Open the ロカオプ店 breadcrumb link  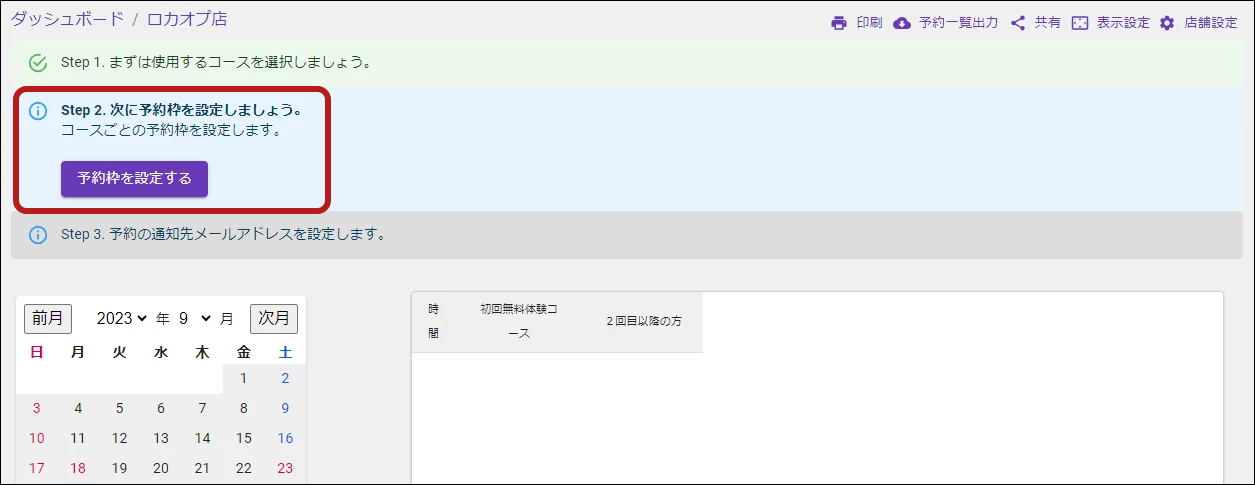point(187,18)
